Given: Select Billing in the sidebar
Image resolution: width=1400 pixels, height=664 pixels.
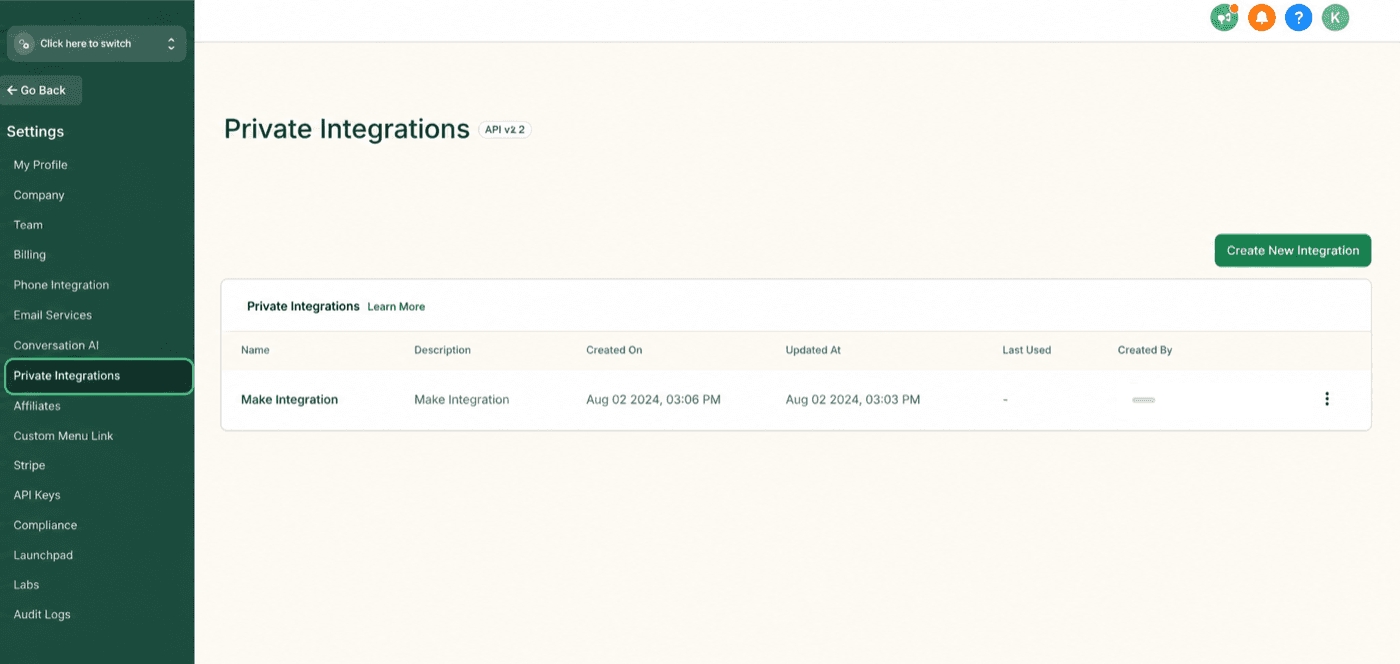Looking at the screenshot, I should [x=30, y=255].
